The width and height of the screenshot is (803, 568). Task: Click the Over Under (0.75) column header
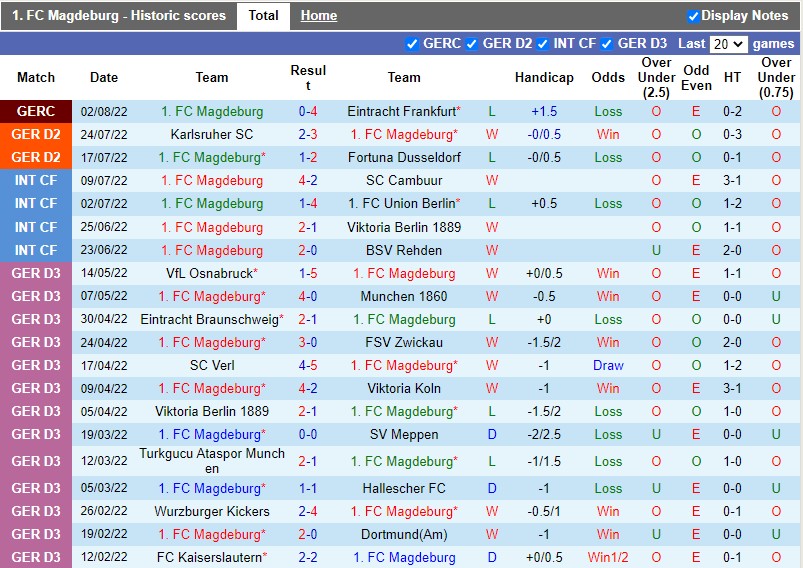point(776,77)
